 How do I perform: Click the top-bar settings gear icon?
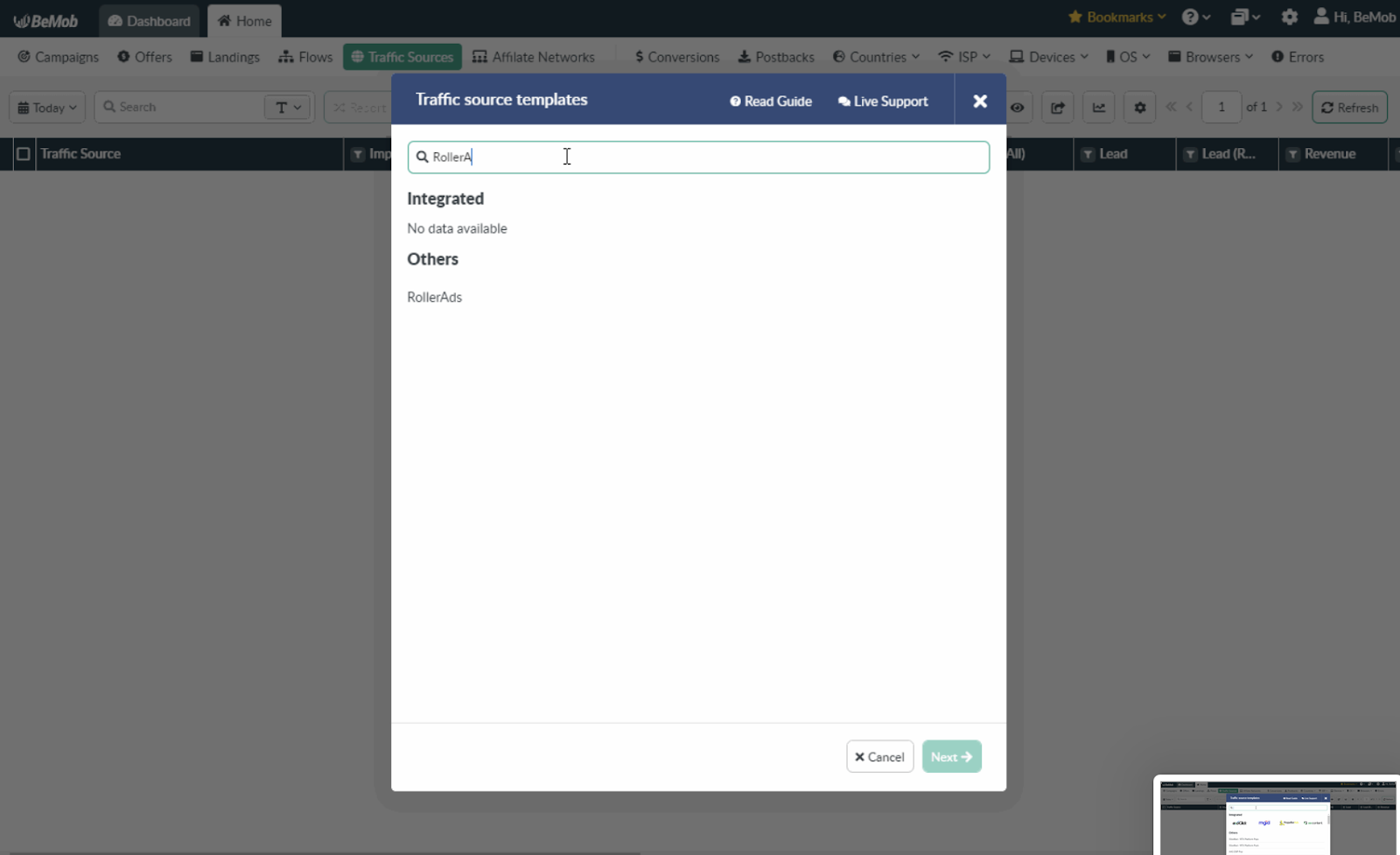pyautogui.click(x=1289, y=18)
